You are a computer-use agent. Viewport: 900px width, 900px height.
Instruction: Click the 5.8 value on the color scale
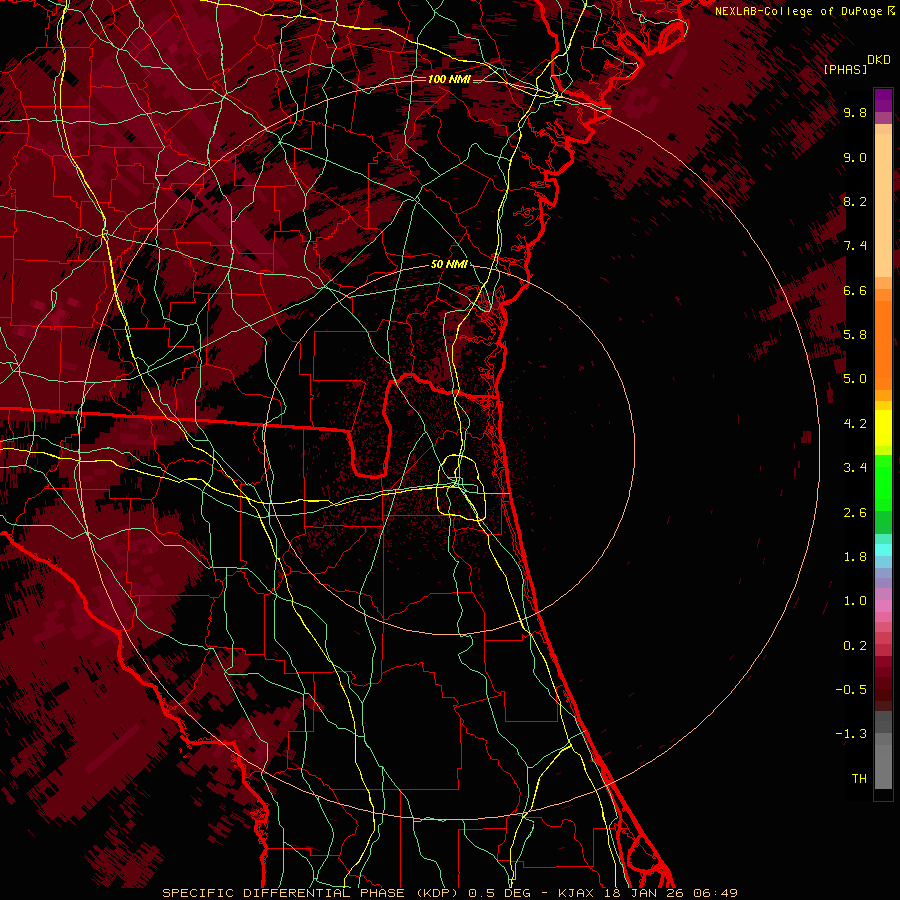855,335
